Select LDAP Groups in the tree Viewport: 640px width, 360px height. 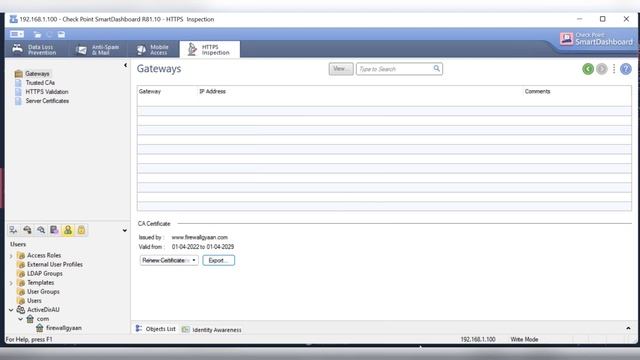[44, 273]
